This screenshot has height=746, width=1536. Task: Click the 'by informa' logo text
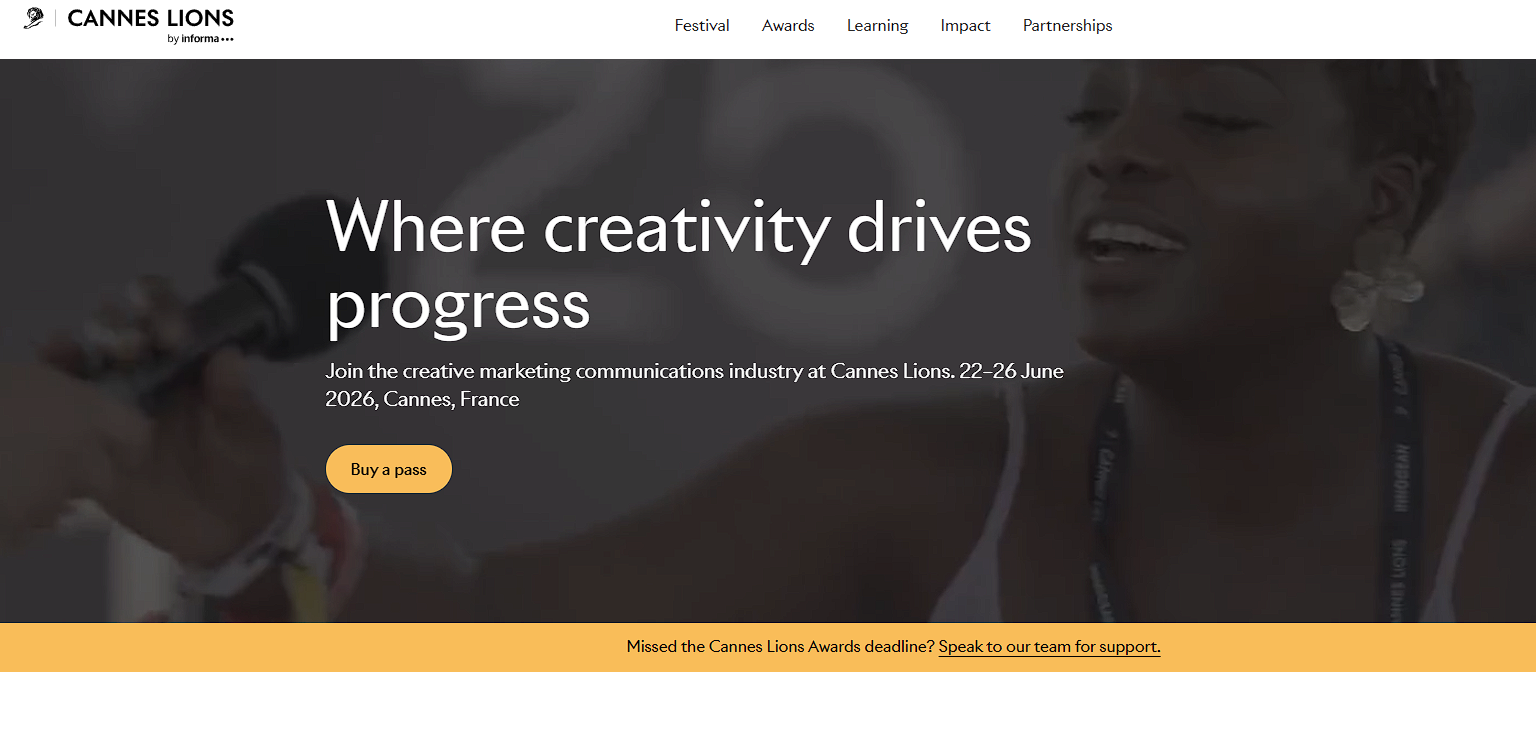pyautogui.click(x=201, y=39)
